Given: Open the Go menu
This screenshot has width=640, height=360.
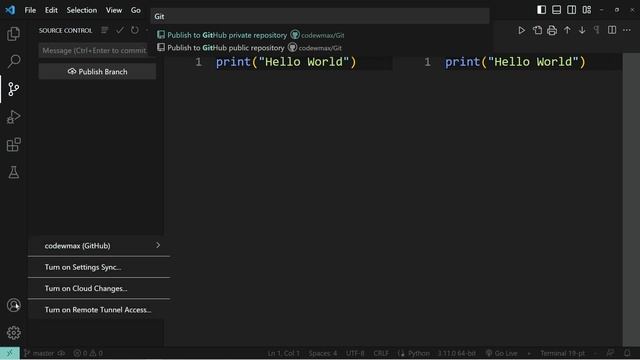Looking at the screenshot, I should 136,10.
